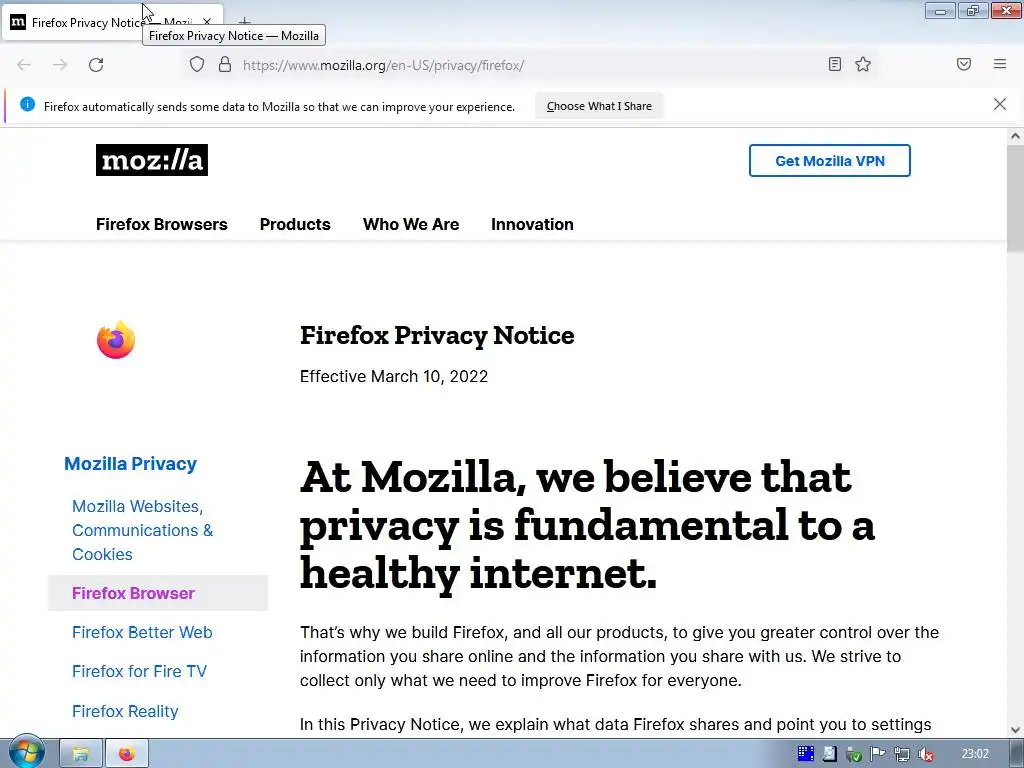
Task: Click Get Mozilla VPN button
Action: coord(829,161)
